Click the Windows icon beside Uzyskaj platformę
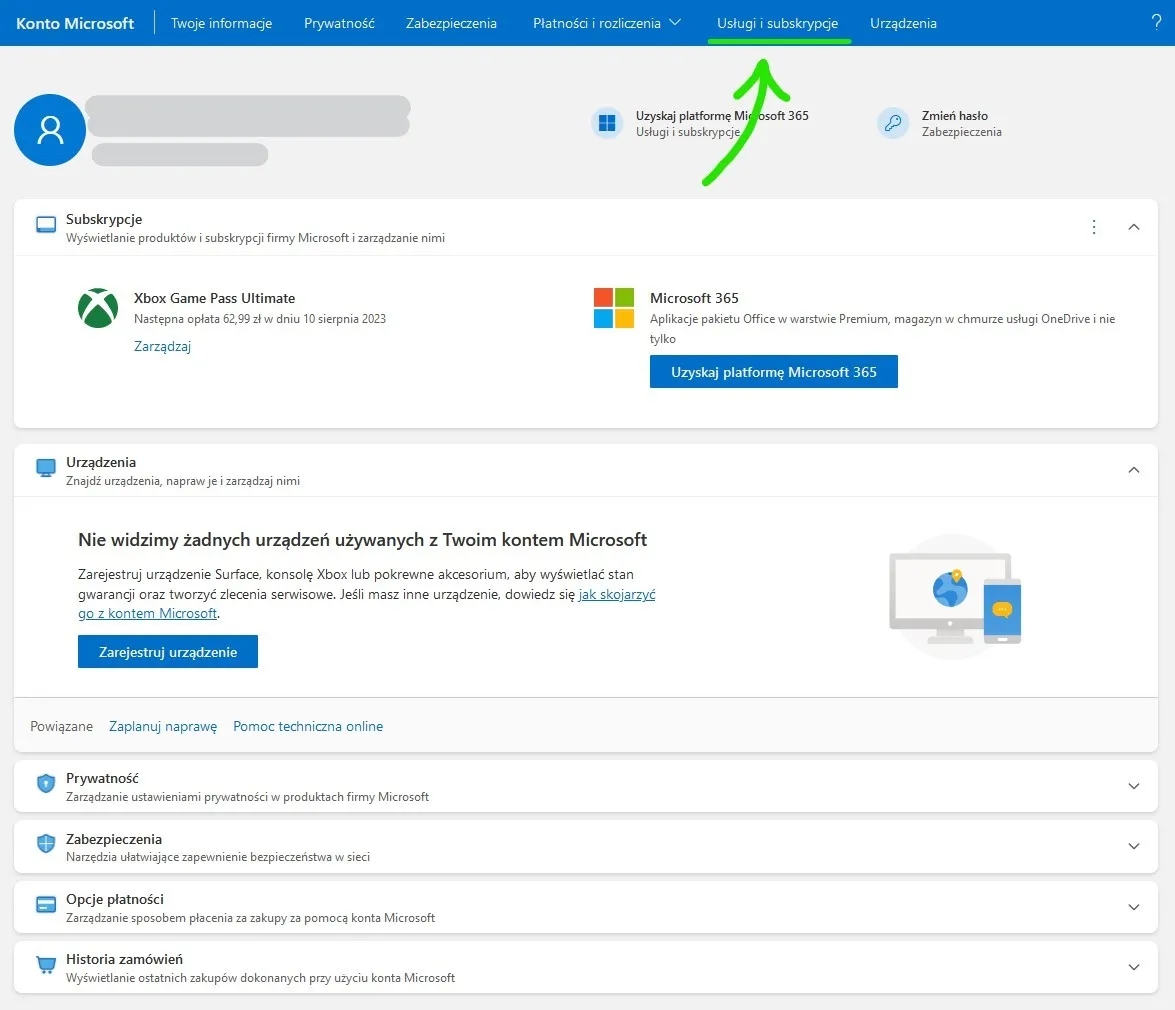 pyautogui.click(x=607, y=123)
